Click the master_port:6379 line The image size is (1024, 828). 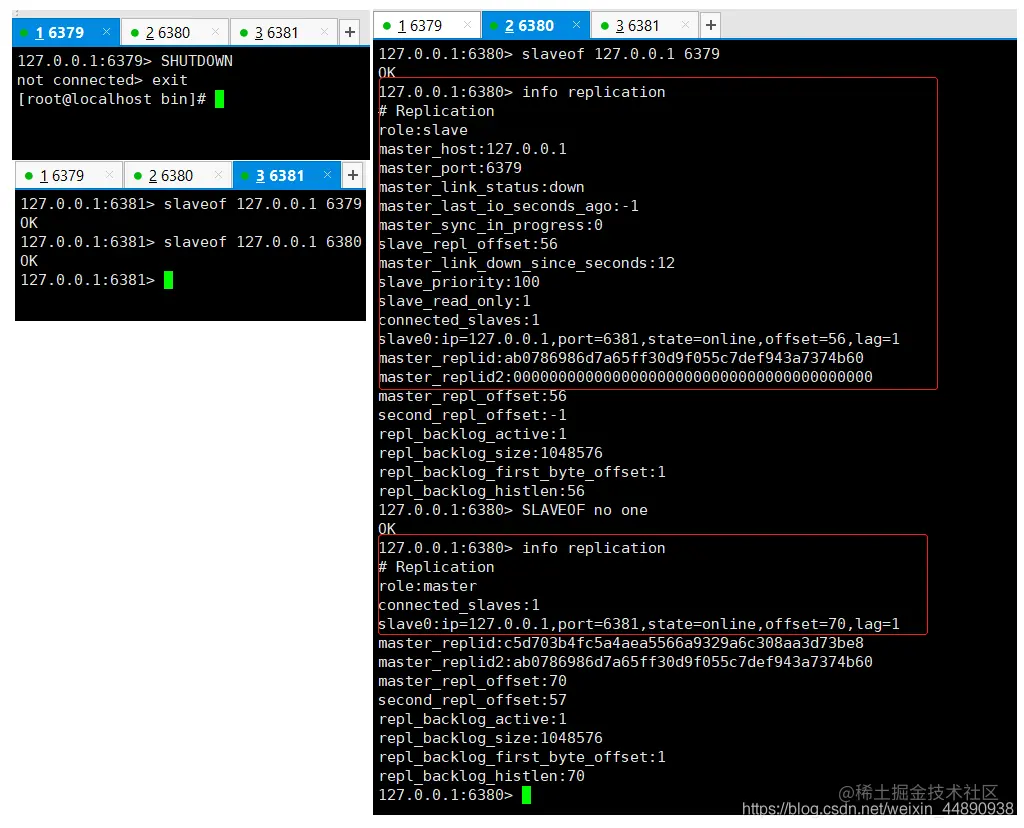pos(450,168)
